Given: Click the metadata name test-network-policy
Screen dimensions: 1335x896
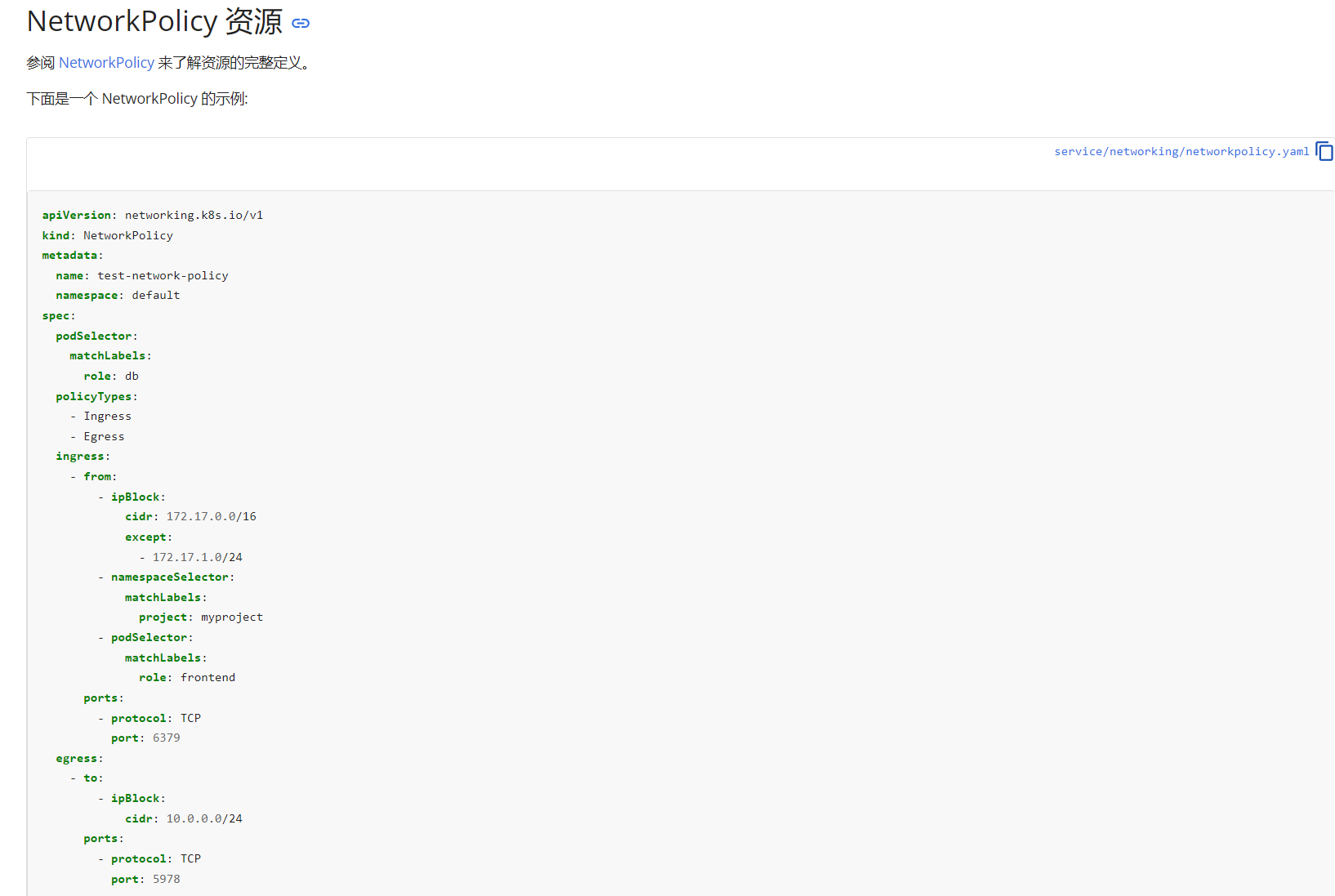Looking at the screenshot, I should tap(163, 275).
